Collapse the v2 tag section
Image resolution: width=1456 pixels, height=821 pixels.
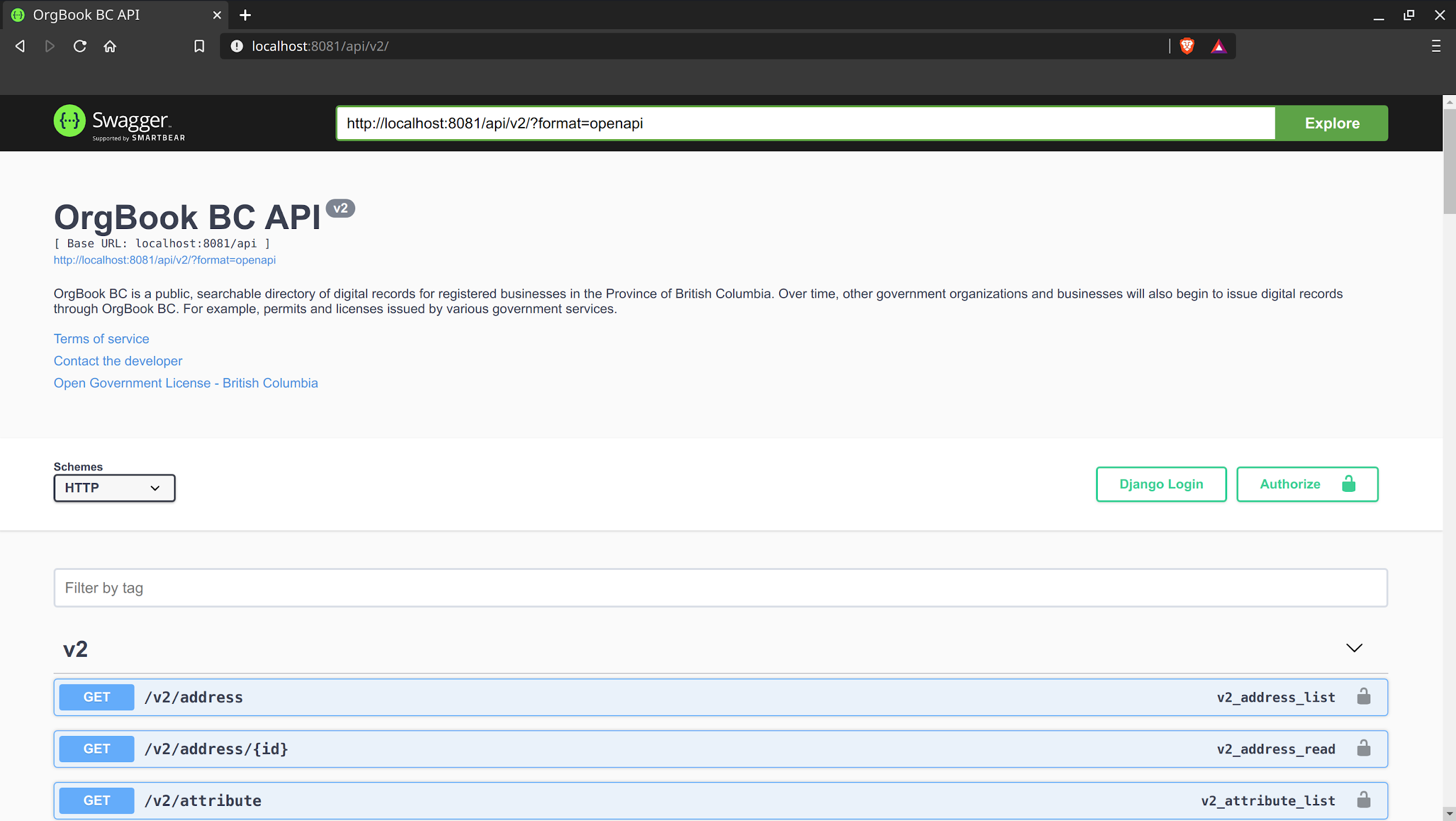tap(1354, 648)
